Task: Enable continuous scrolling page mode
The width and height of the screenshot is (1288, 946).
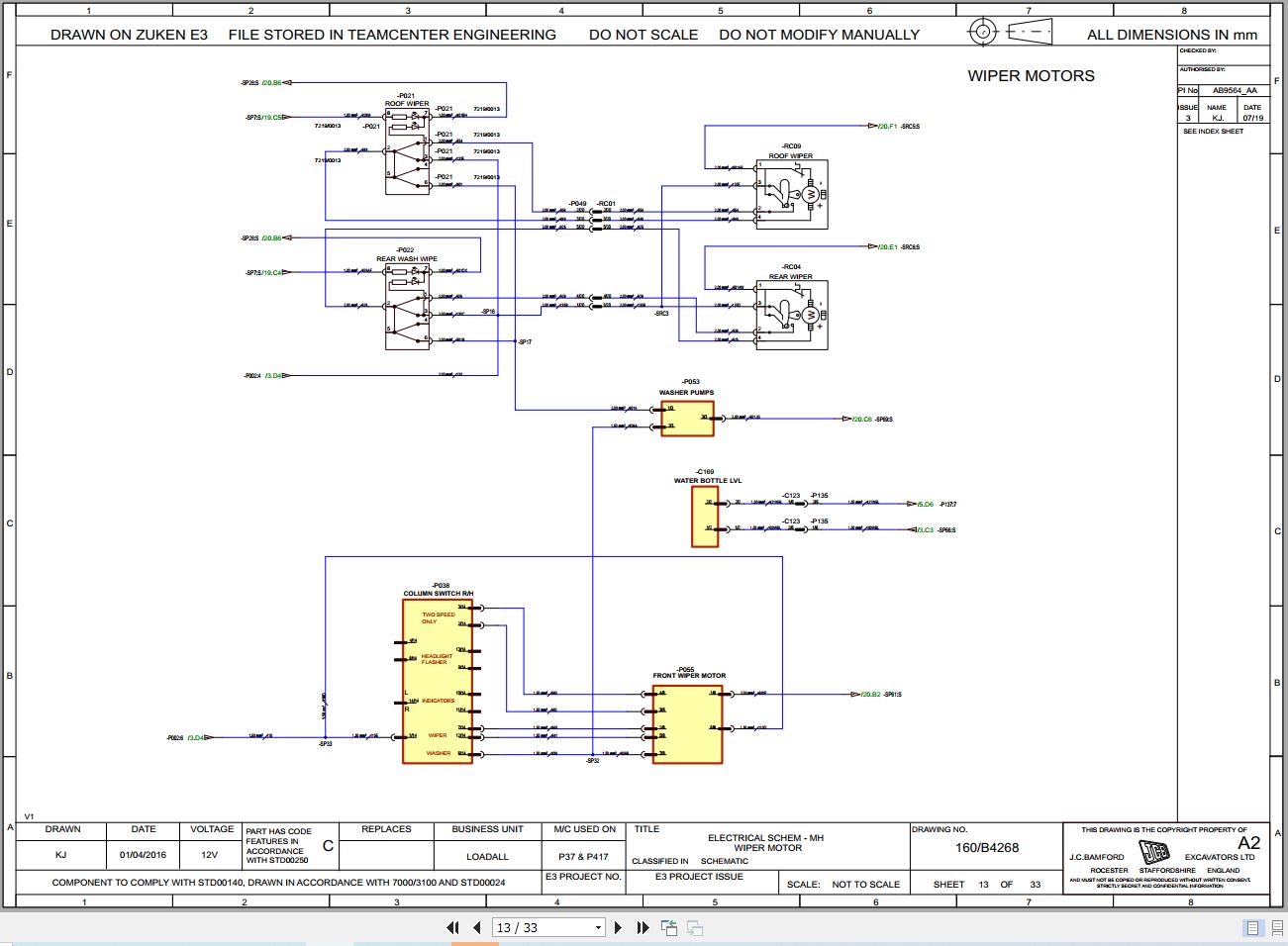Action: (1275, 928)
